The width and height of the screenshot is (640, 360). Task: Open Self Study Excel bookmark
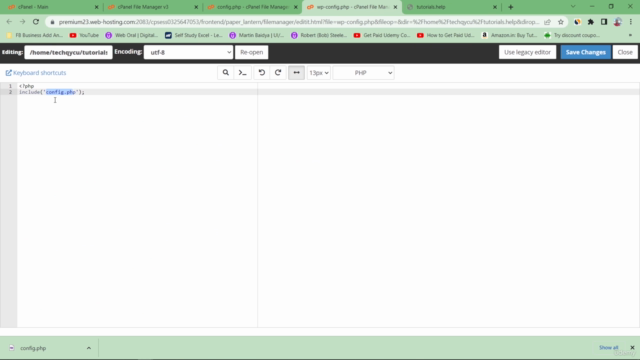tap(194, 36)
